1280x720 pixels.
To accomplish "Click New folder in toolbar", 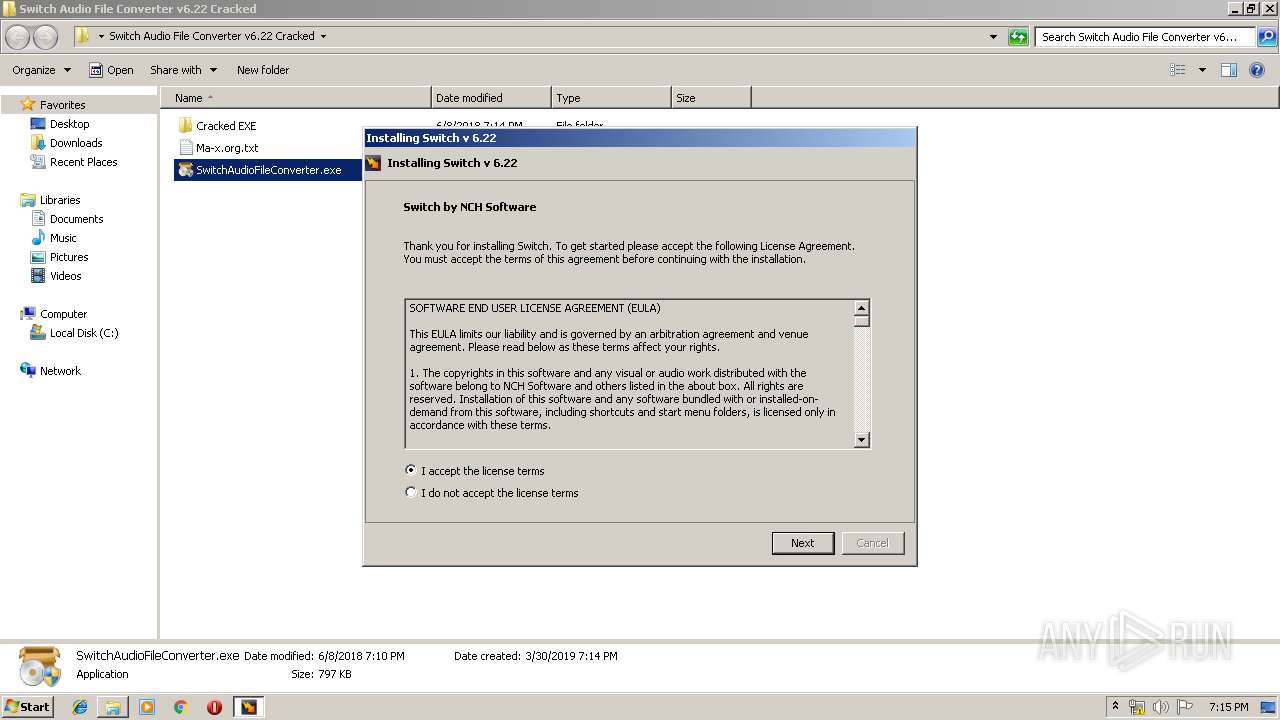I will pyautogui.click(x=263, y=70).
